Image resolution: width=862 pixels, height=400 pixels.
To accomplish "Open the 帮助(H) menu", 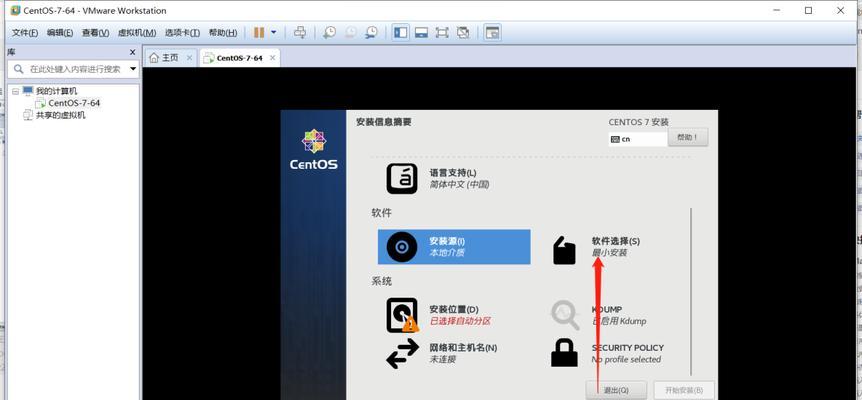I will pyautogui.click(x=223, y=33).
